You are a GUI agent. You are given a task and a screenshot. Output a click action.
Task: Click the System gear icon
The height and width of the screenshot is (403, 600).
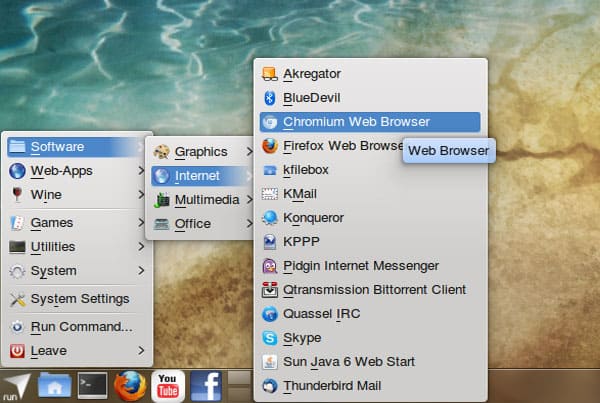[x=17, y=271]
